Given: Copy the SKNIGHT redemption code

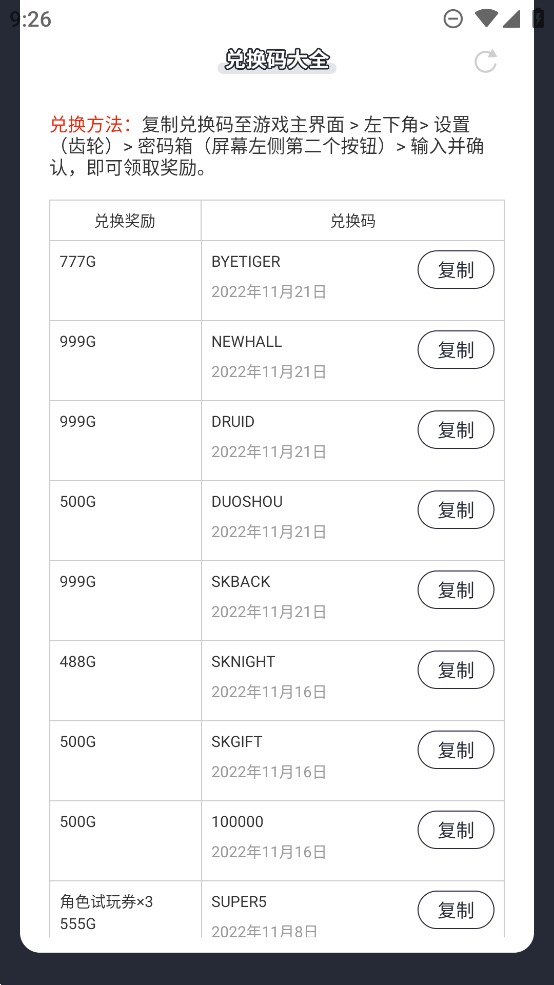Looking at the screenshot, I should 455,670.
